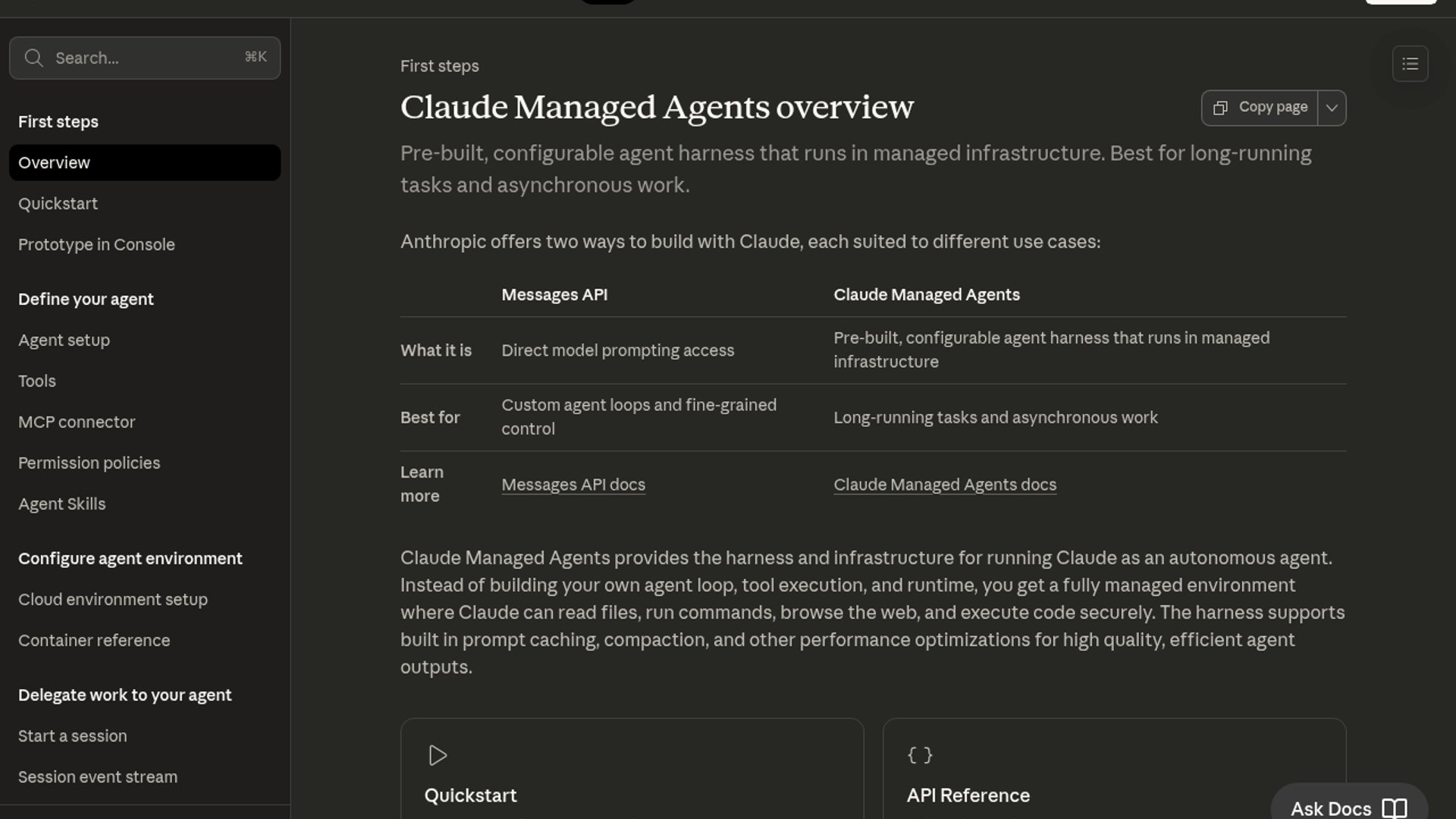This screenshot has height=819, width=1456.
Task: Click the copy icon in Copy page
Action: (x=1220, y=108)
